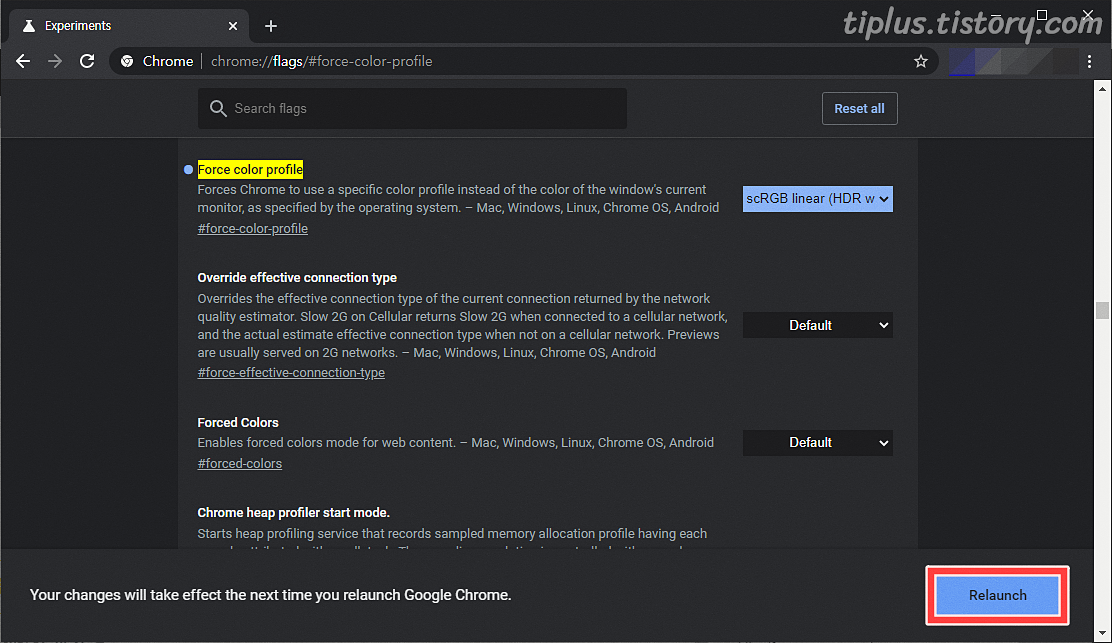
Task: Click the Override effective connection type heading
Action: pos(297,278)
